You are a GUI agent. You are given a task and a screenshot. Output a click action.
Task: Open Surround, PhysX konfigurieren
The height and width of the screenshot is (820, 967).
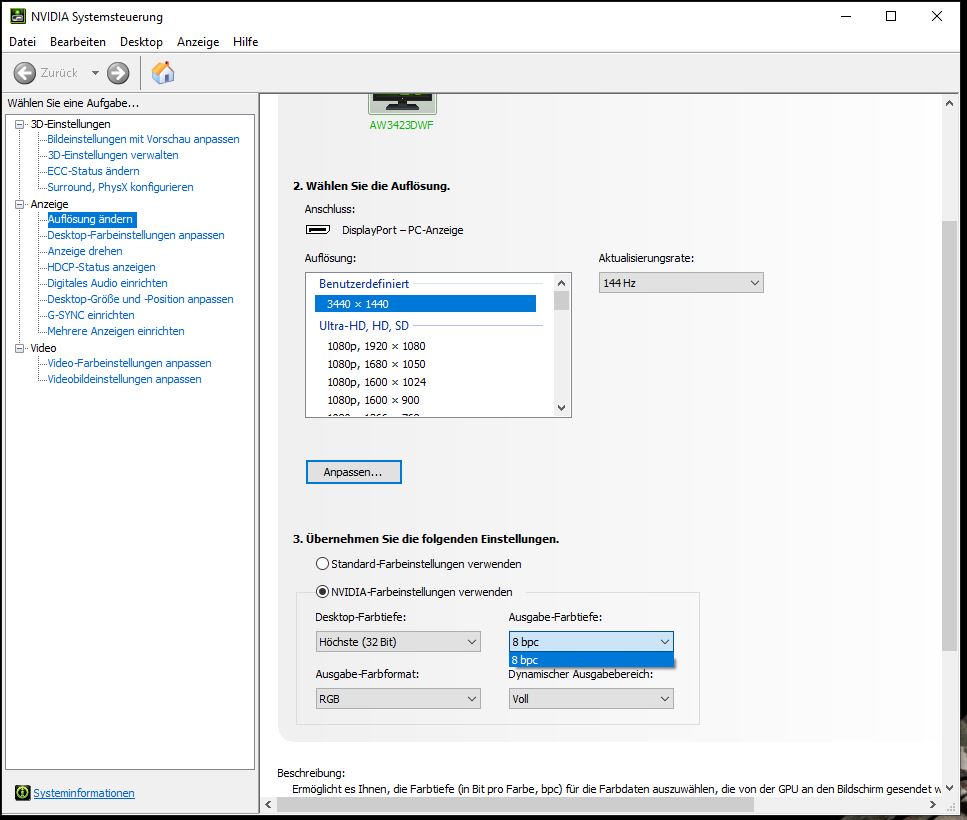tap(120, 187)
